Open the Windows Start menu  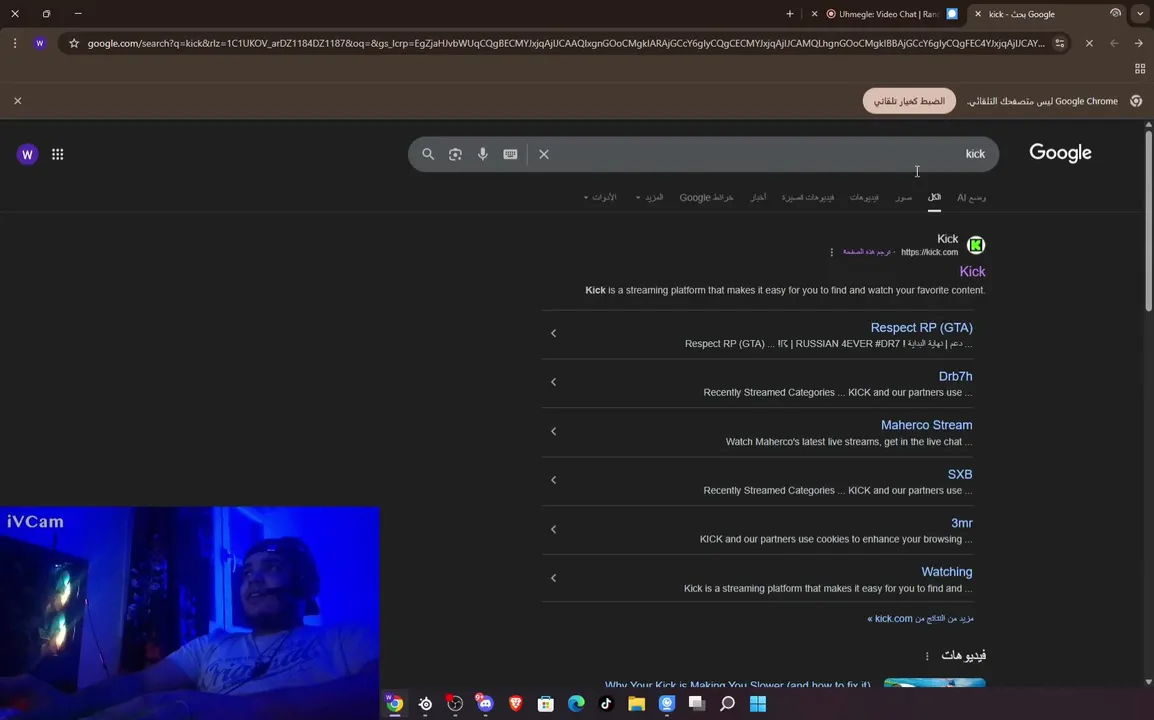758,704
